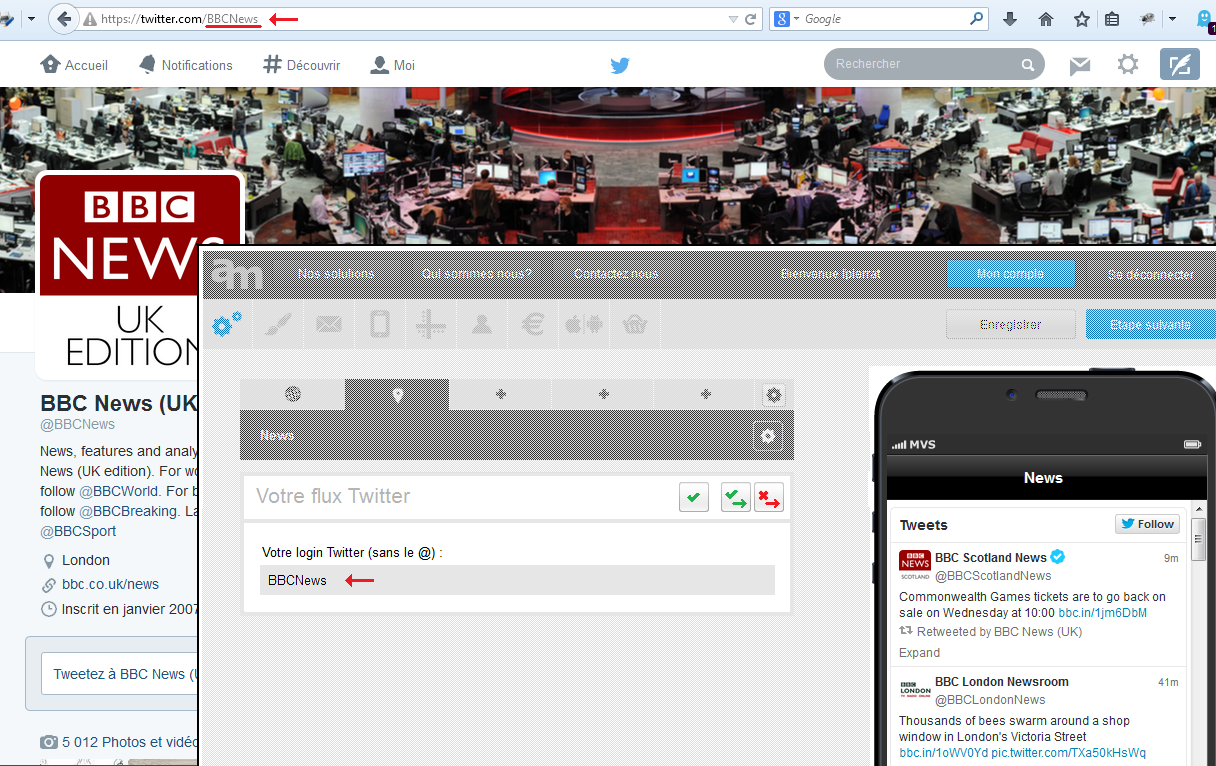
Task: Switch to the map pin tab
Action: click(x=397, y=395)
